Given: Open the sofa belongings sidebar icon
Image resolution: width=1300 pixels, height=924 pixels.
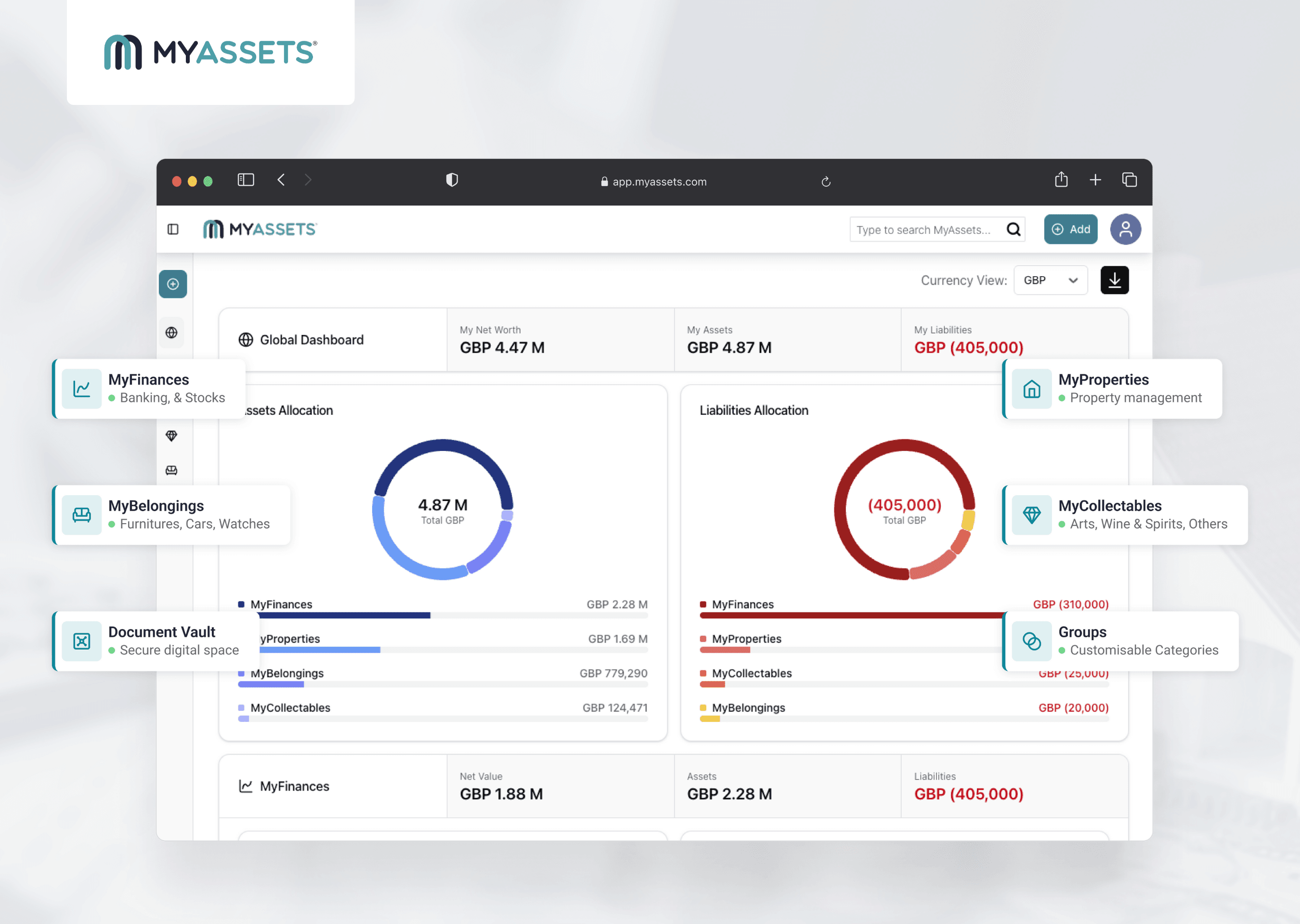Looking at the screenshot, I should pos(171,470).
